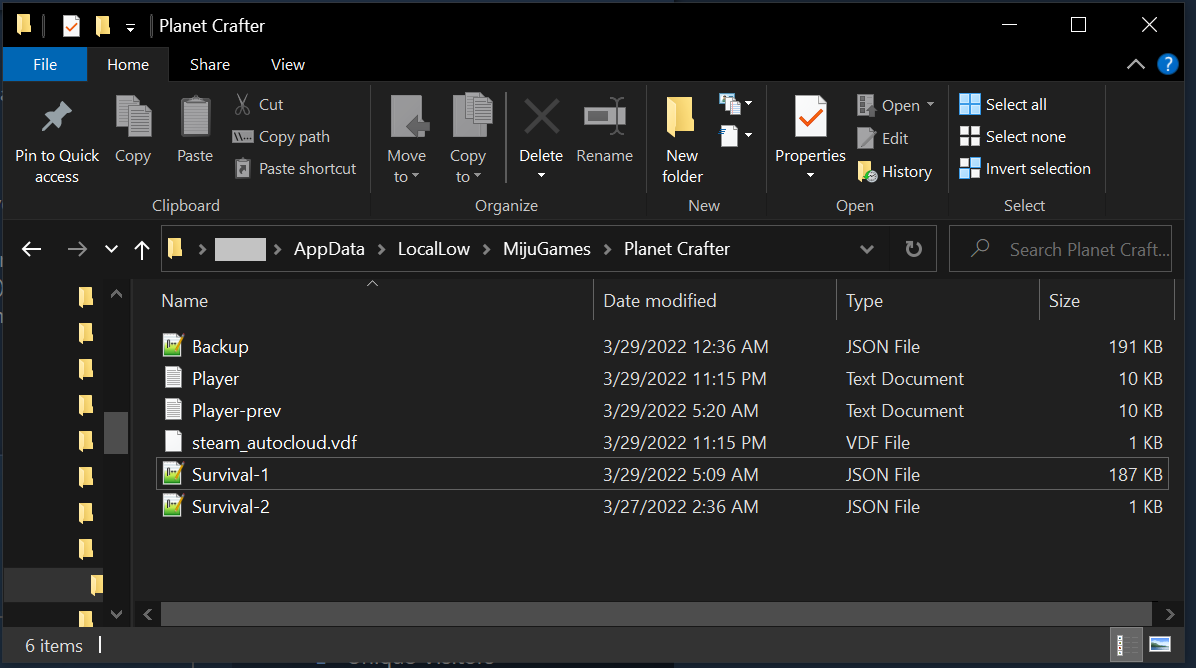Click Select all in the ribbon
The width and height of the screenshot is (1196, 668).
pos(1003,104)
